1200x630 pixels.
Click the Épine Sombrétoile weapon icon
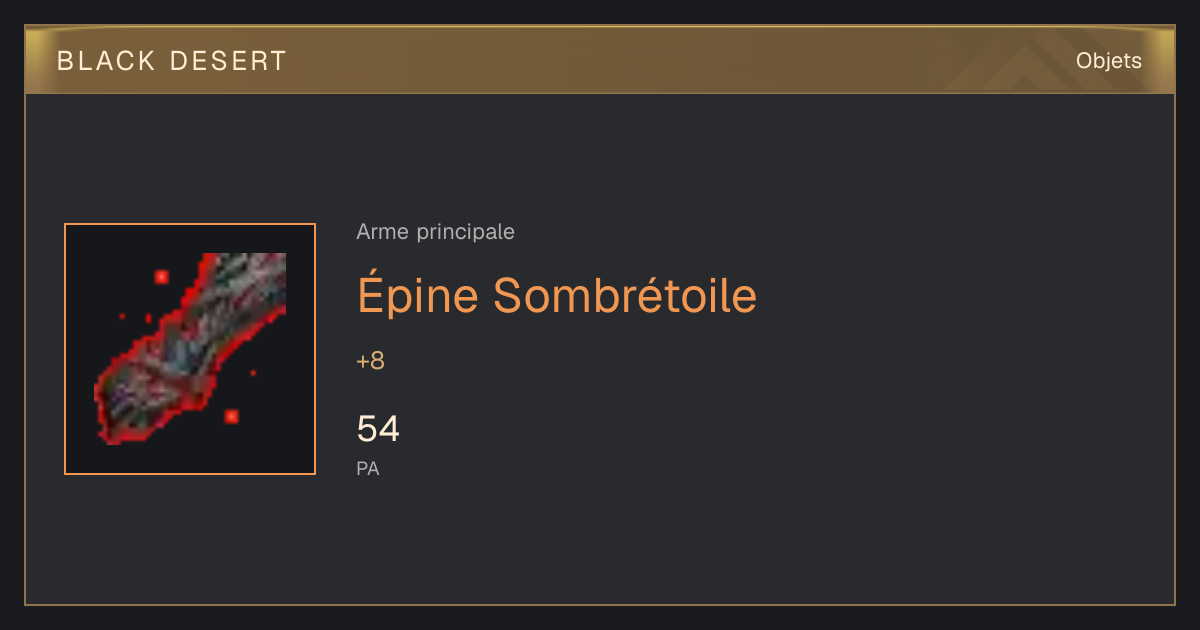(190, 349)
